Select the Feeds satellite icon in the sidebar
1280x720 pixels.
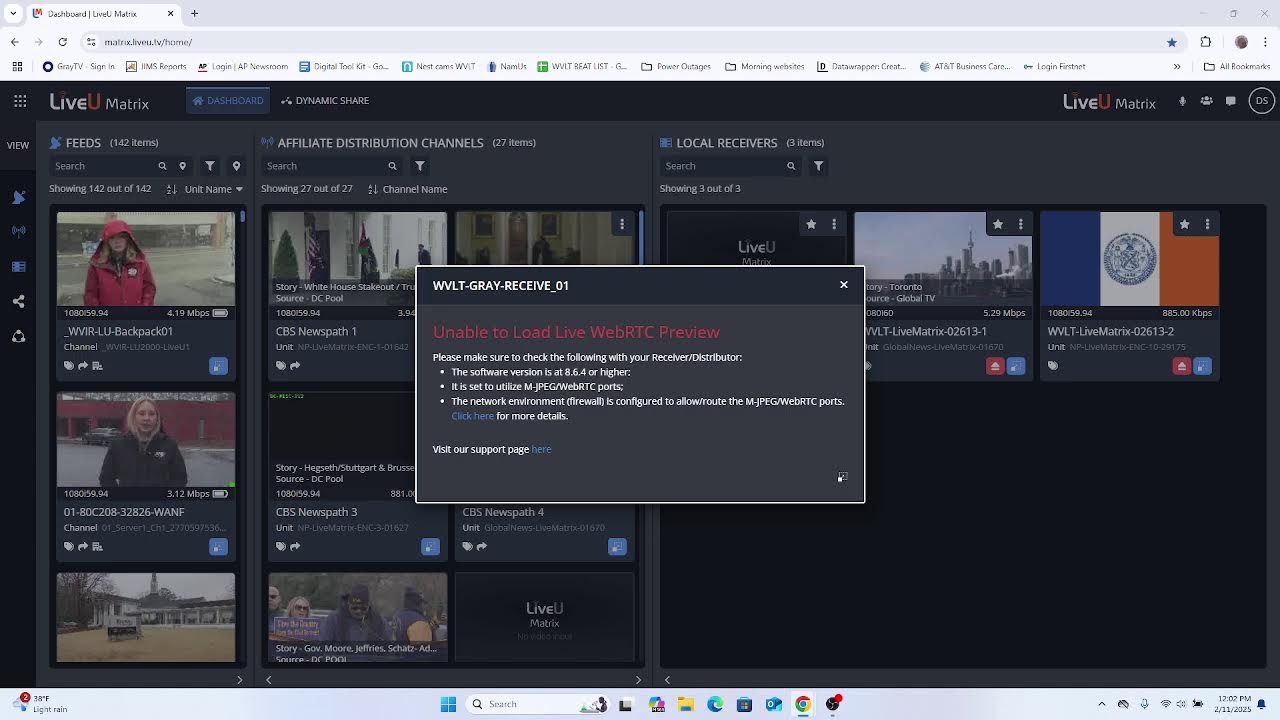pos(18,198)
